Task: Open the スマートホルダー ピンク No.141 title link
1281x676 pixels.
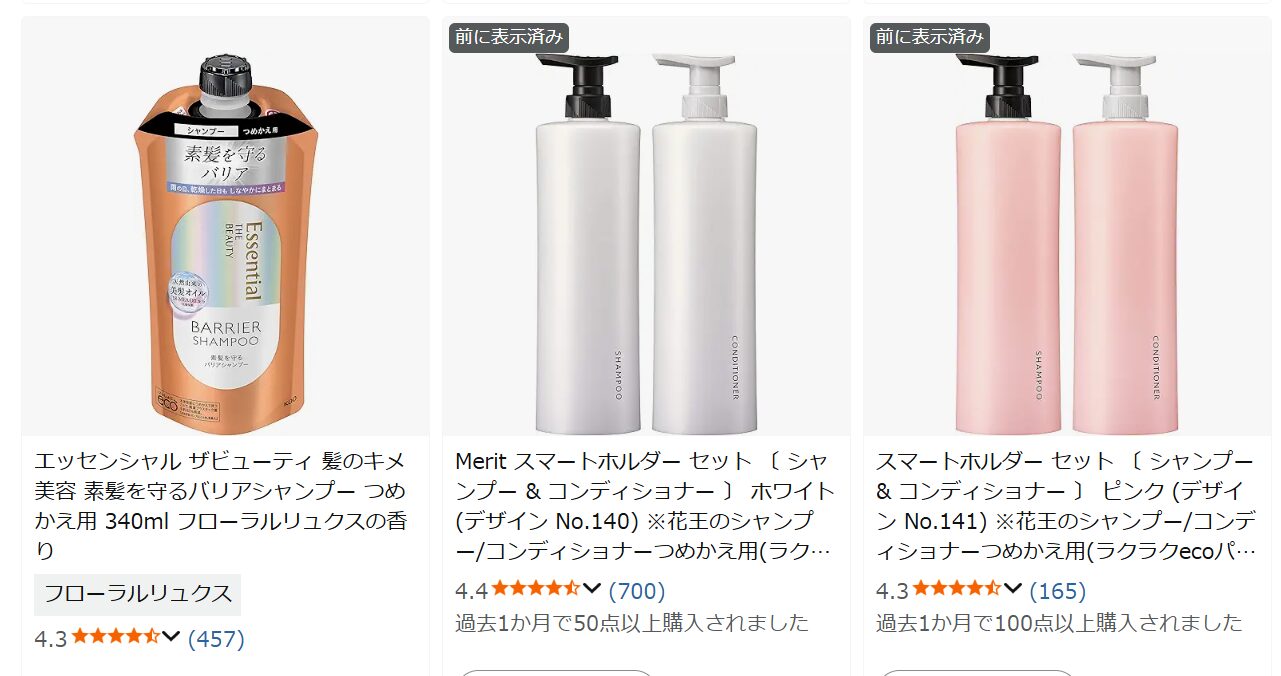Action: 1065,506
